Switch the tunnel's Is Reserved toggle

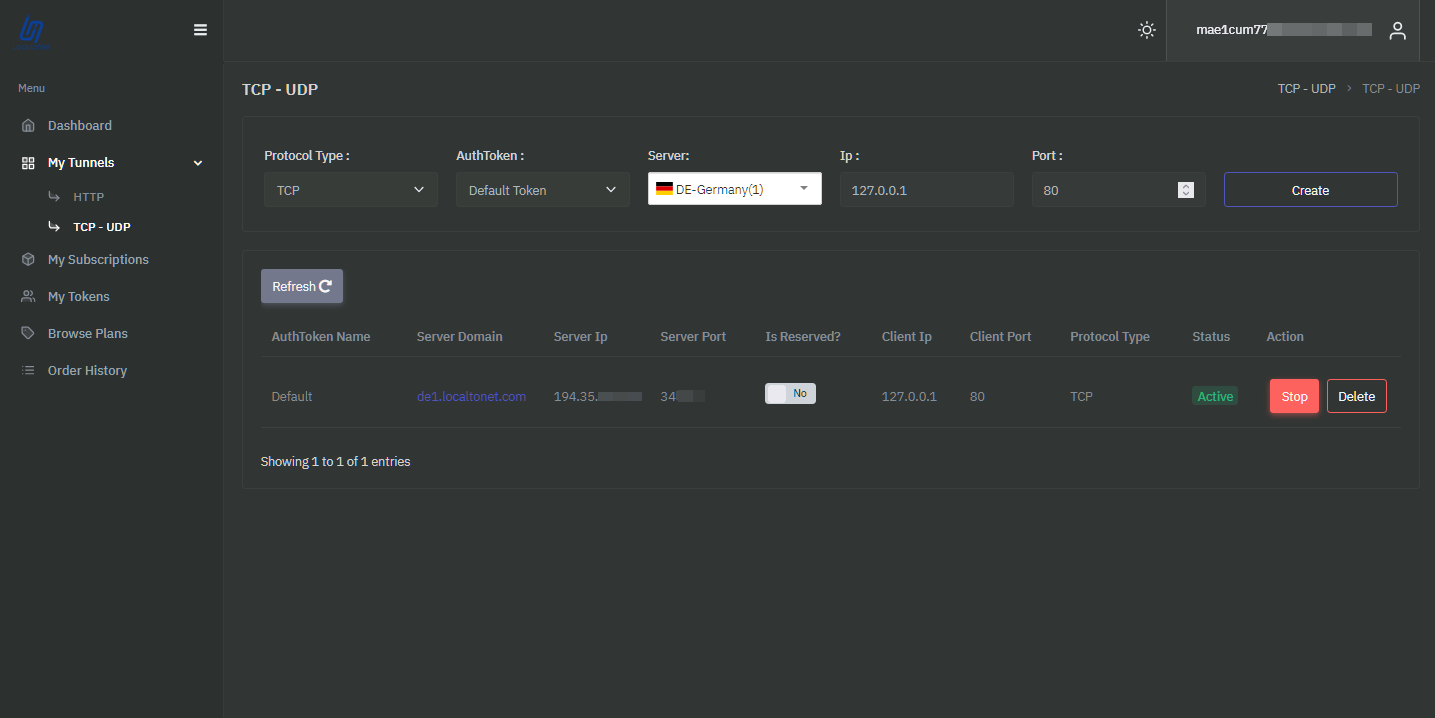click(790, 393)
